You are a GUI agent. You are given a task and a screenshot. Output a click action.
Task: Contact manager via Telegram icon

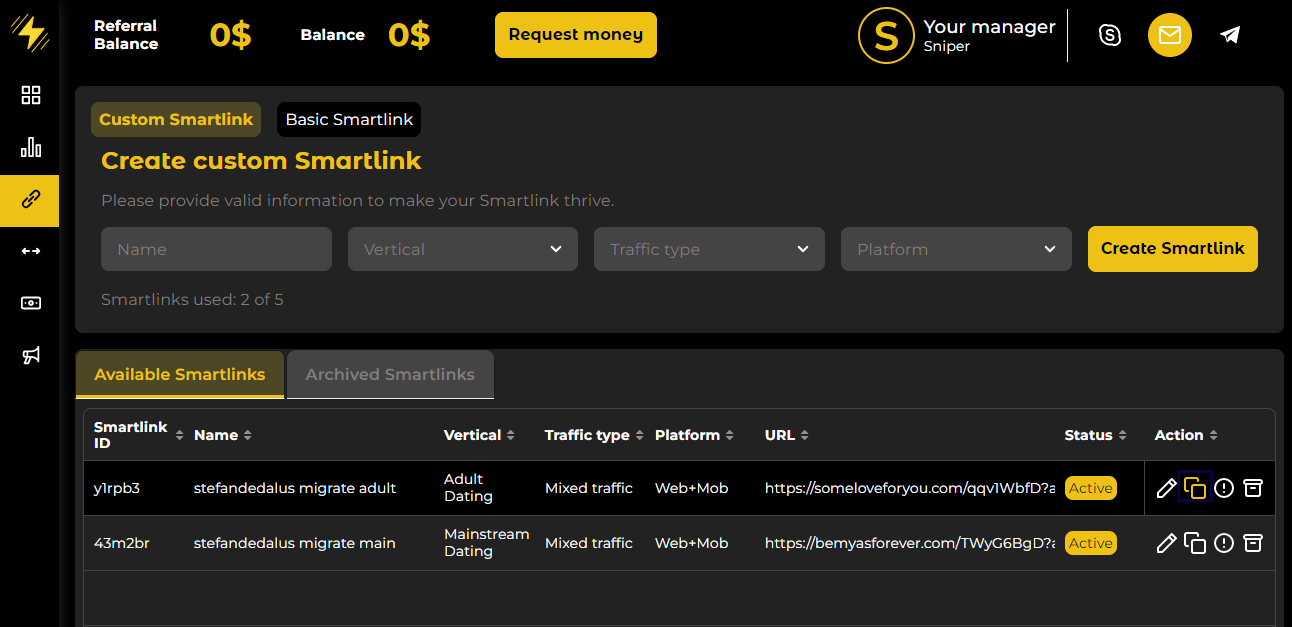tap(1230, 36)
